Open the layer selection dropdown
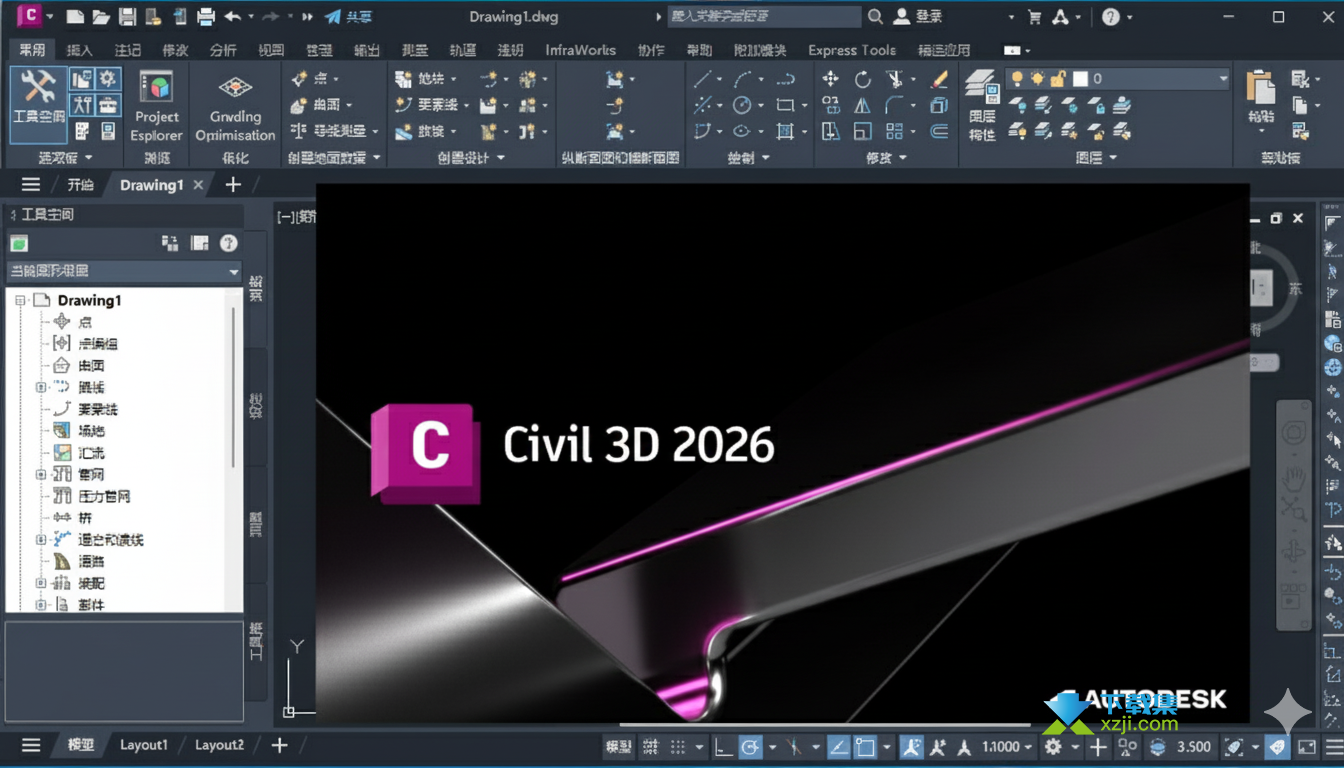Image resolution: width=1344 pixels, height=768 pixels. click(x=1222, y=78)
